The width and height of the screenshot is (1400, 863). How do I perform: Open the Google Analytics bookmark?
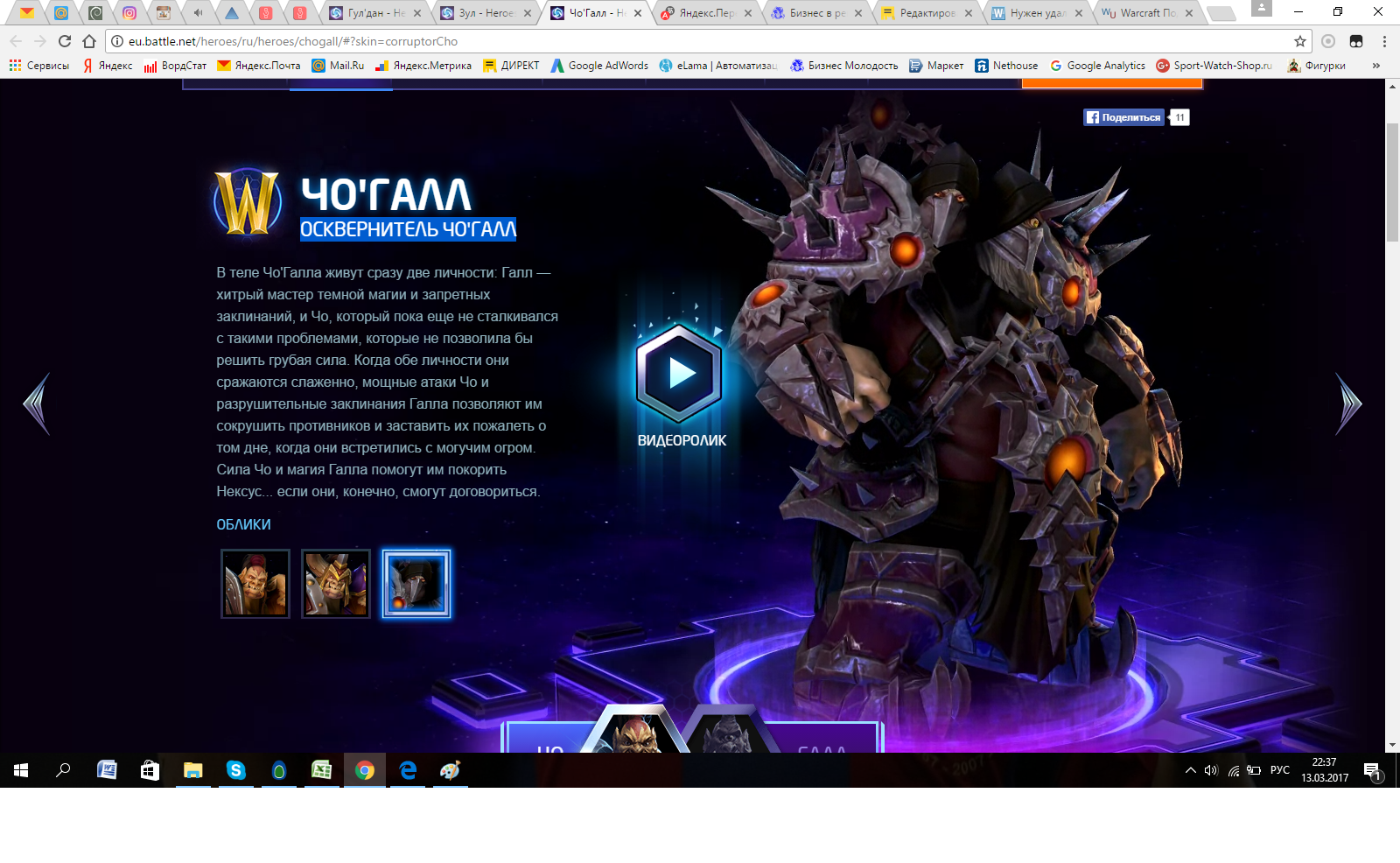click(x=1097, y=66)
